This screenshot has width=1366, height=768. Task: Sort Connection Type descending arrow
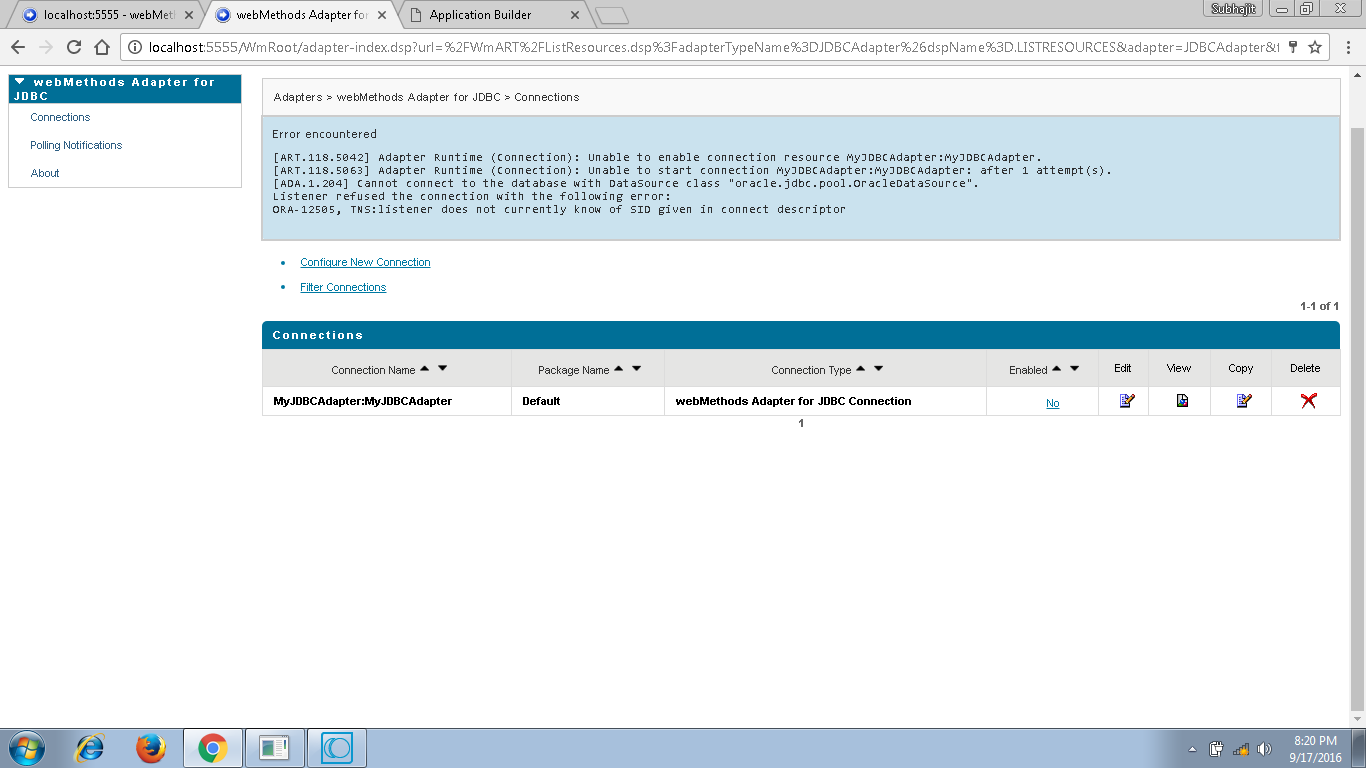[x=879, y=368]
